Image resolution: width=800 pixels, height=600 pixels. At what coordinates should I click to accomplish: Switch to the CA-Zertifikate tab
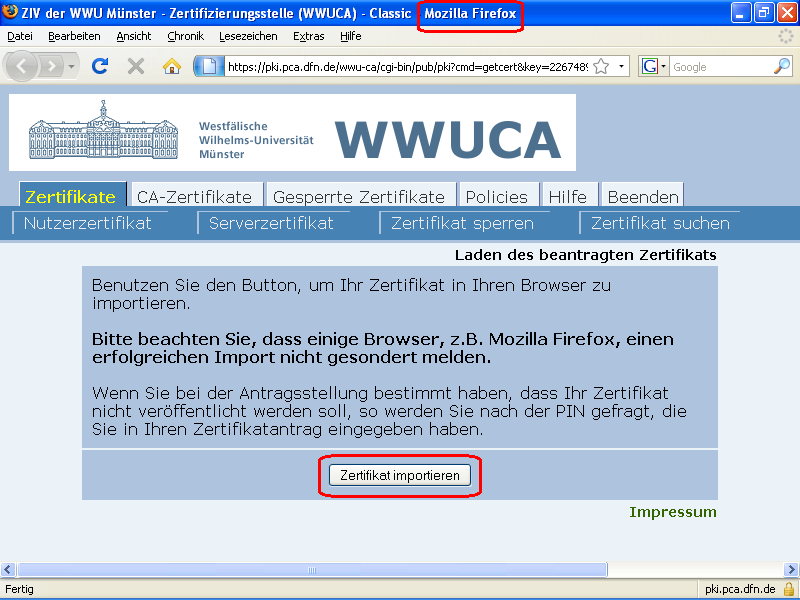click(x=197, y=196)
